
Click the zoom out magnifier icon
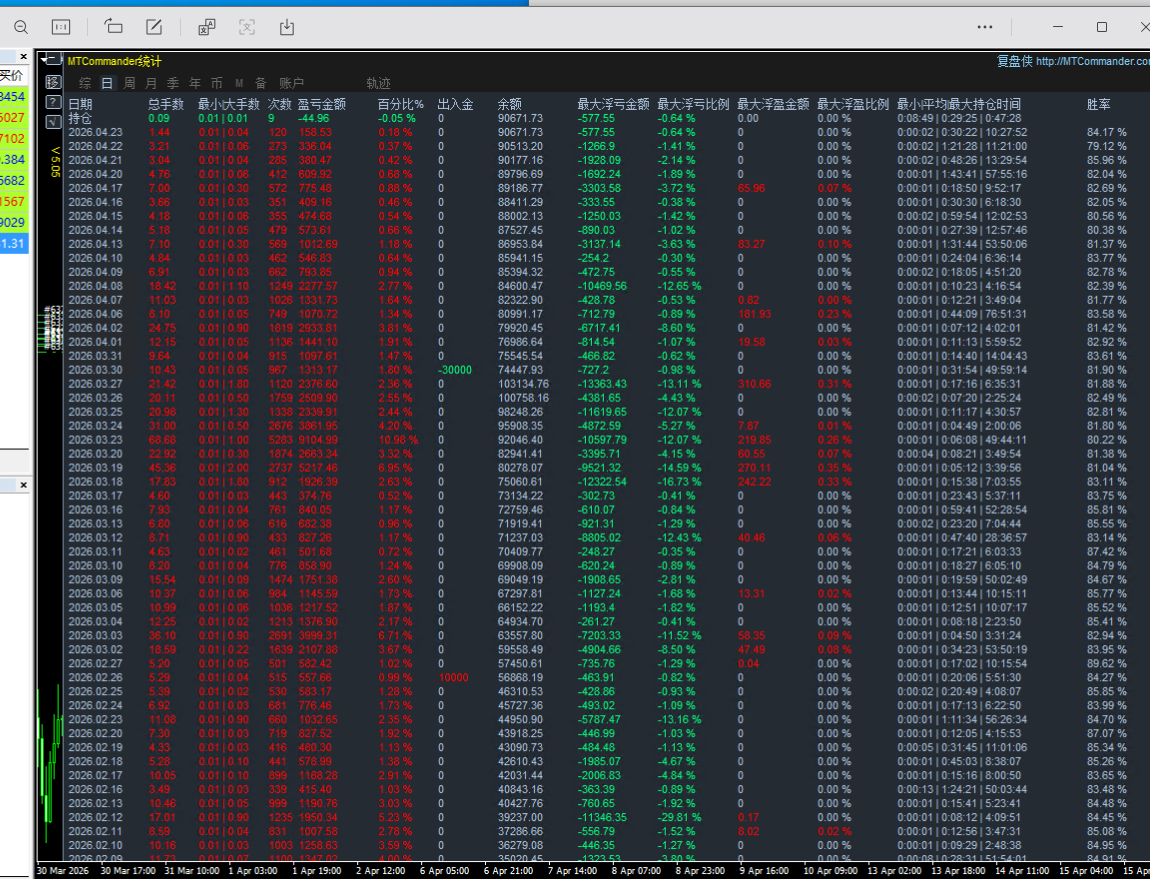(20, 27)
